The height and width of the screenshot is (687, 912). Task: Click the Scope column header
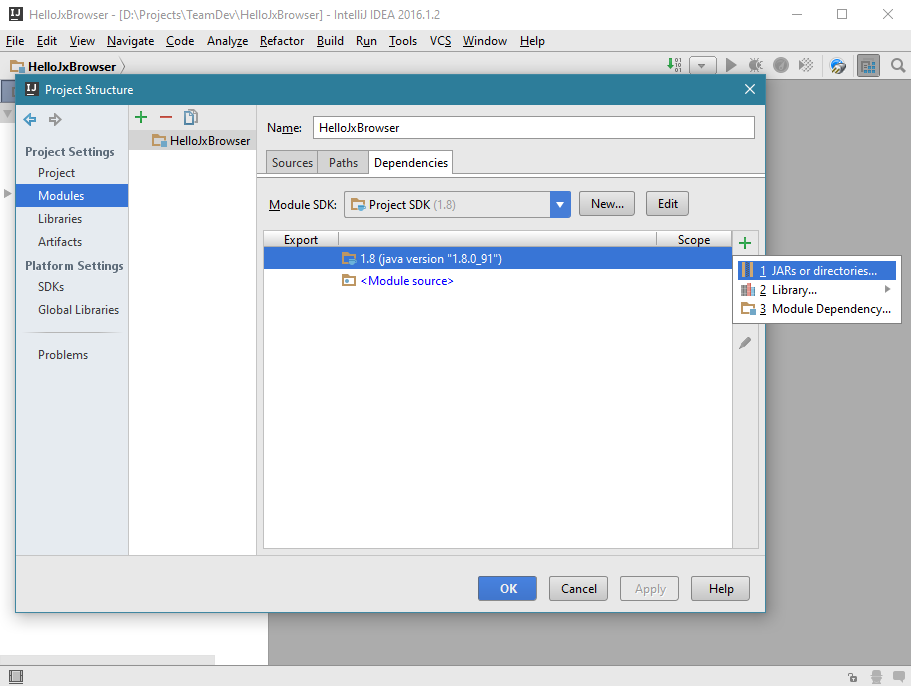coord(694,240)
